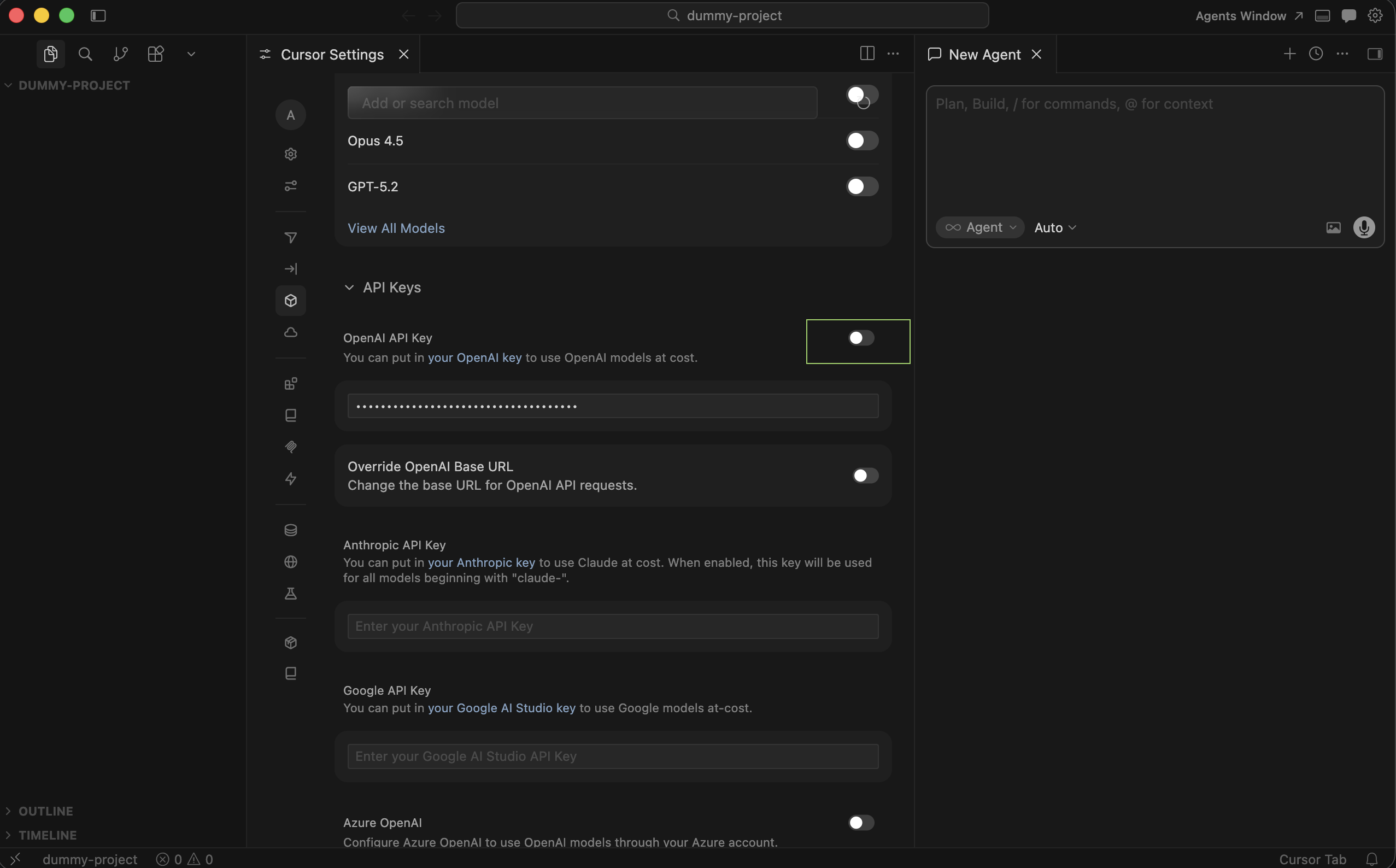Follow 'your Google AI Studio key' link
The image size is (1396, 868).
tap(501, 708)
